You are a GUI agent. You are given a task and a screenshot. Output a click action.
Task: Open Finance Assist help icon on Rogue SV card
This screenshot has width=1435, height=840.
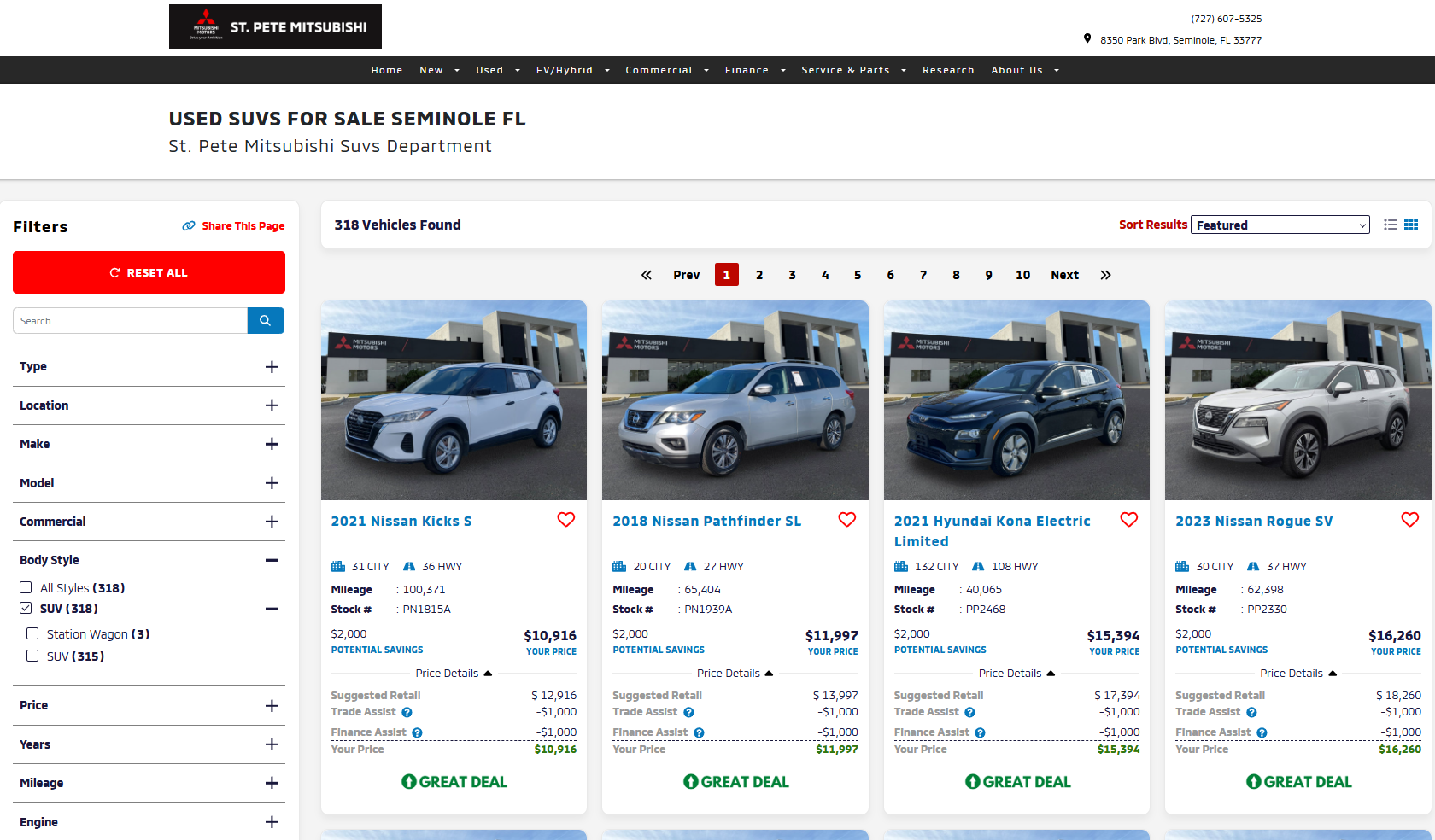(x=1262, y=733)
